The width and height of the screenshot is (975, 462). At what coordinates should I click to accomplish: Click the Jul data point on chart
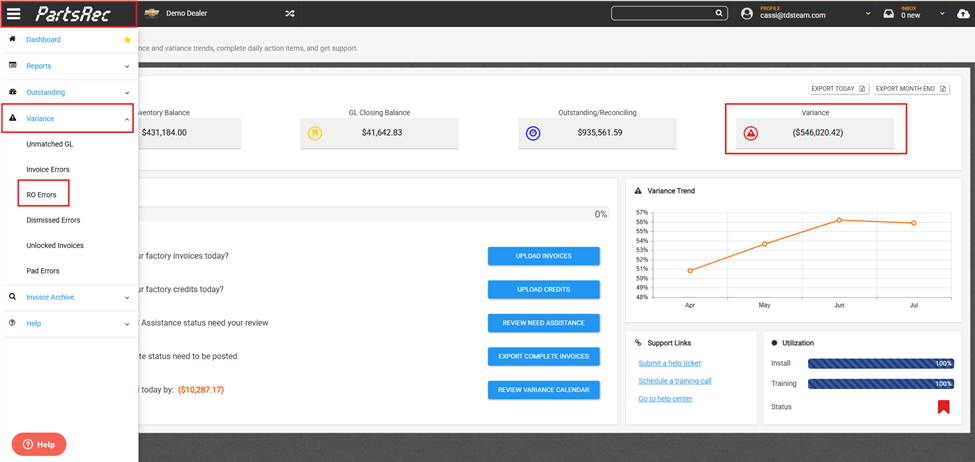coord(913,223)
